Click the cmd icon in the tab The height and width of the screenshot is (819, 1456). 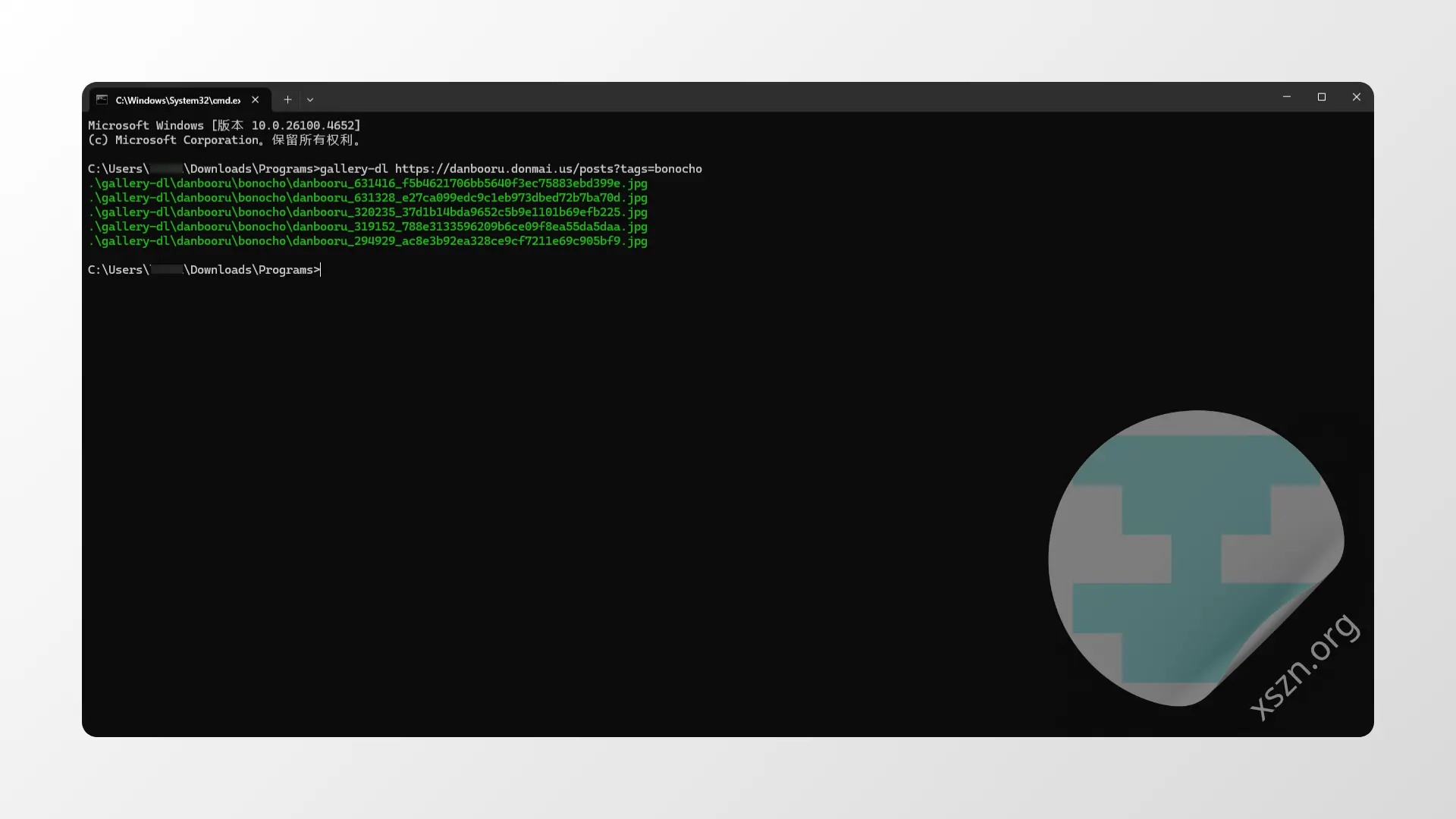point(102,99)
